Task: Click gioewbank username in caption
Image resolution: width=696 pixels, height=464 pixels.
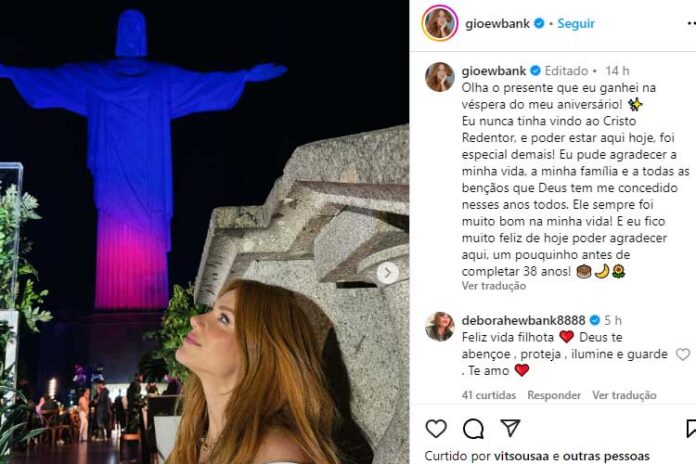Action: point(494,71)
